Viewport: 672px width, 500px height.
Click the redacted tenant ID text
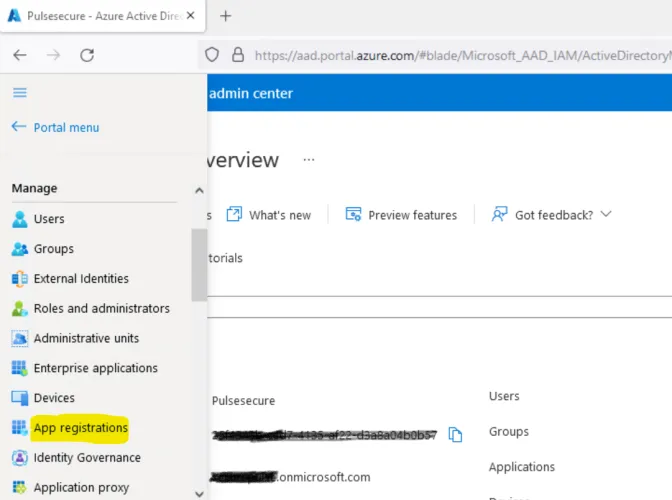pos(324,435)
